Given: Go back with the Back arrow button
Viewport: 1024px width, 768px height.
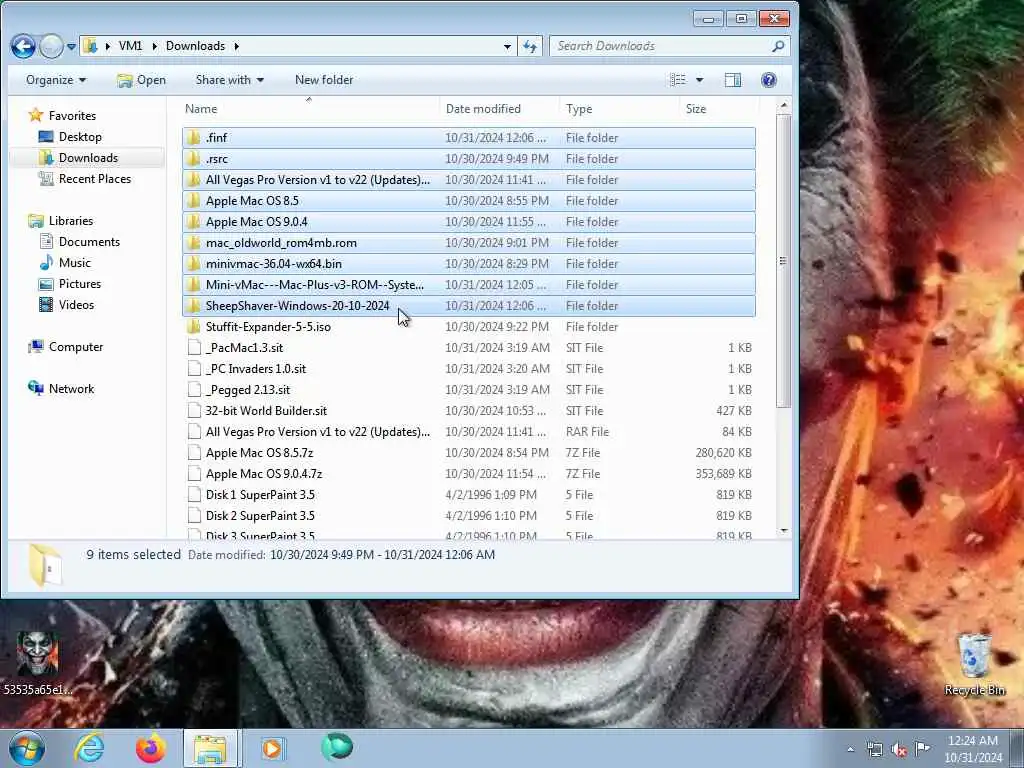Looking at the screenshot, I should (x=24, y=46).
